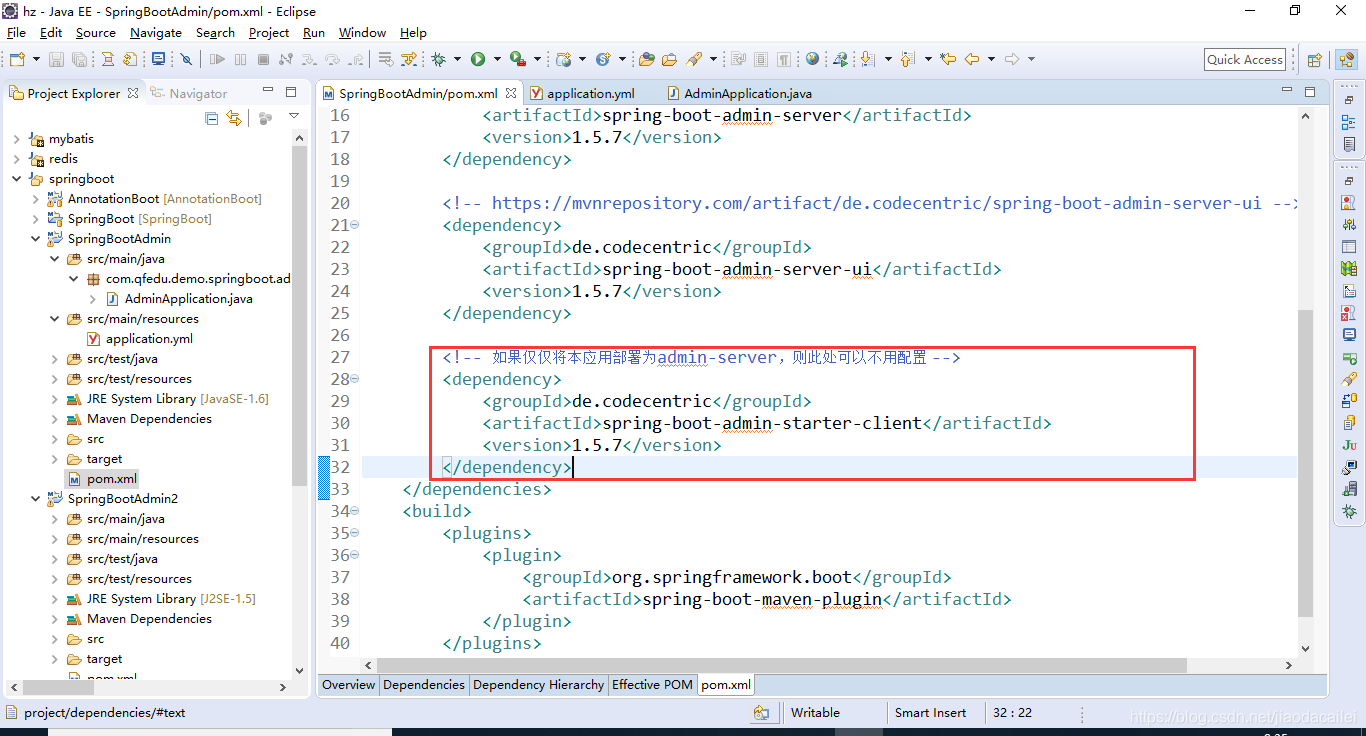The width and height of the screenshot is (1366, 736).
Task: Open the File menu
Action: coord(16,33)
